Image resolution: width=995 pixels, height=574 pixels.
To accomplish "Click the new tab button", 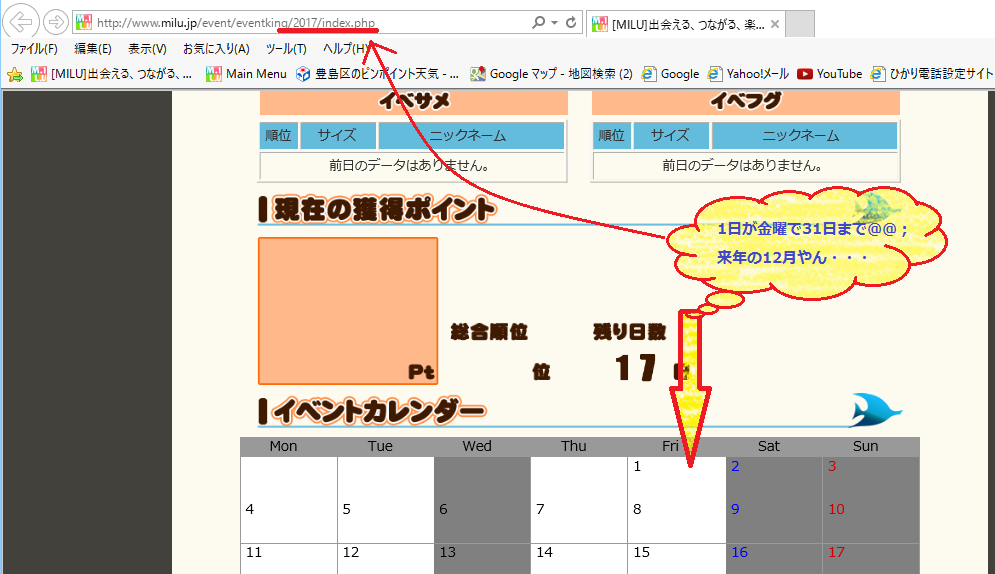I will tap(801, 23).
